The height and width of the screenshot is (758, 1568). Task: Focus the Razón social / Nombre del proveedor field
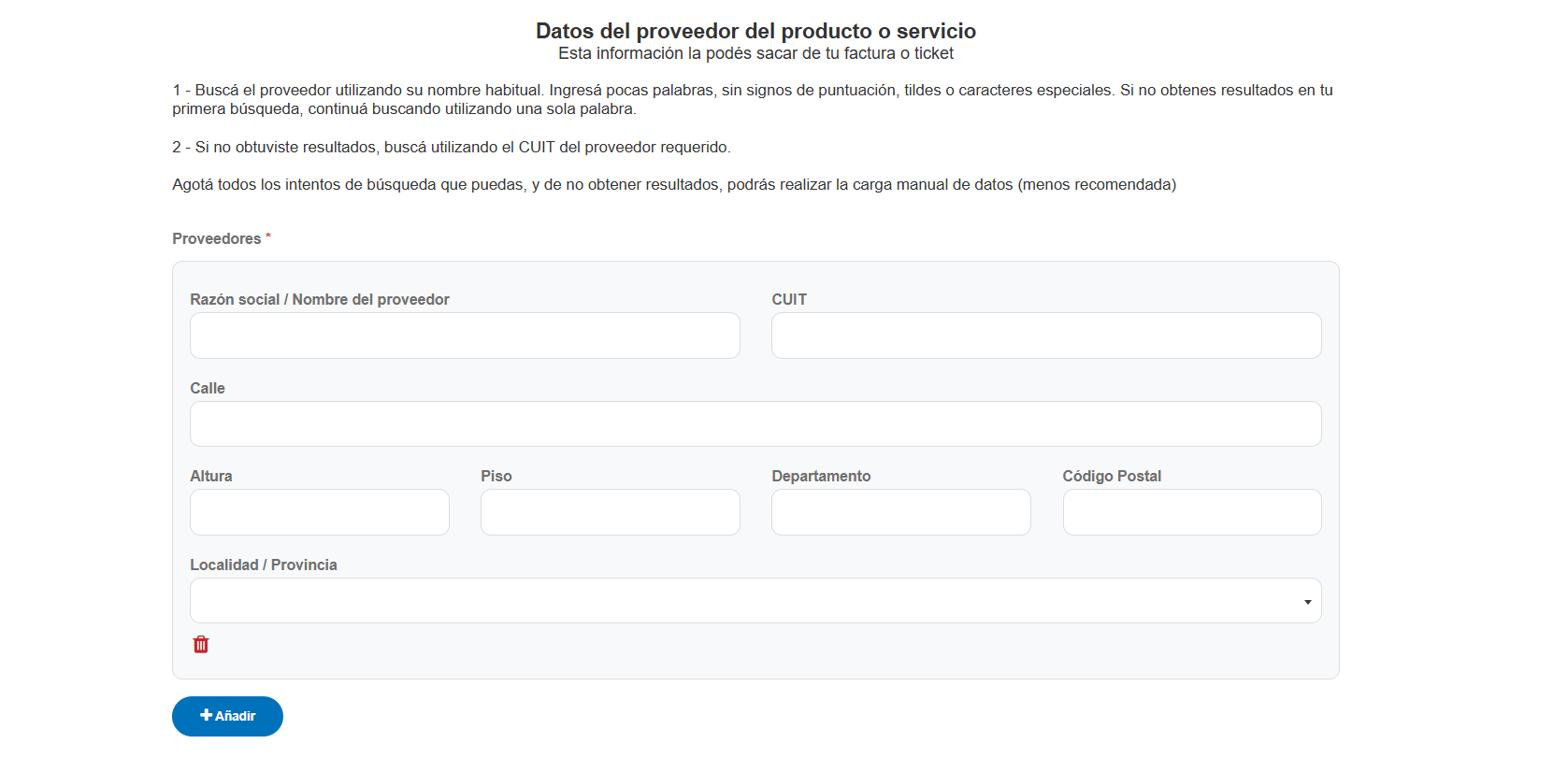[465, 336]
